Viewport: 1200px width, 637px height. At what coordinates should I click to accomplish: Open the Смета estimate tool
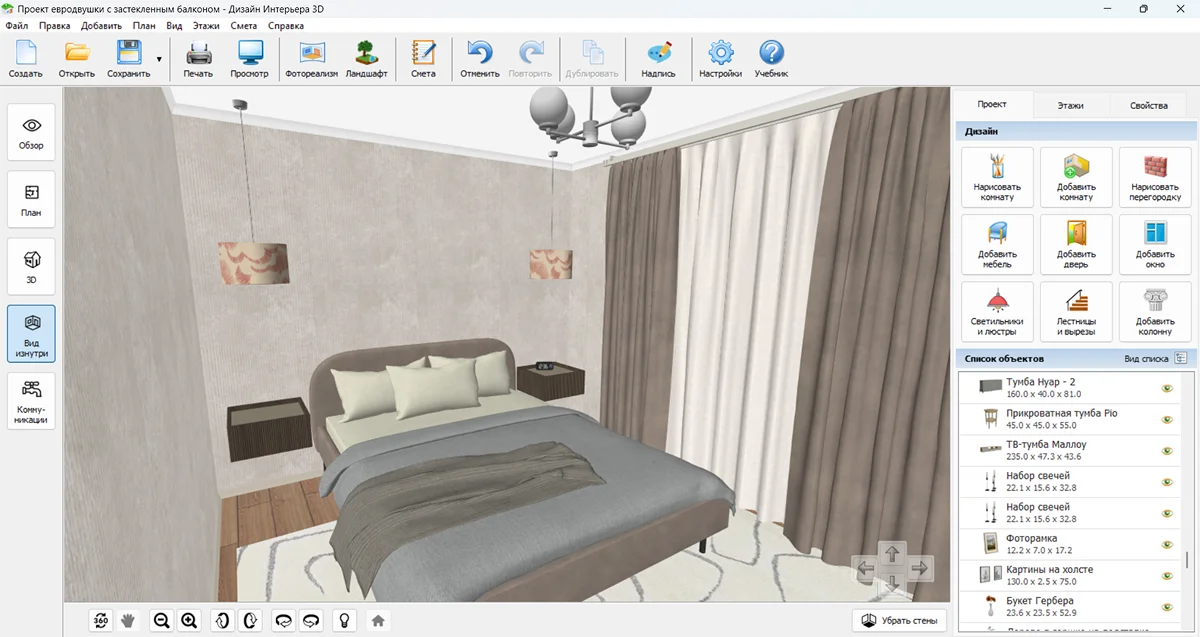(x=423, y=59)
